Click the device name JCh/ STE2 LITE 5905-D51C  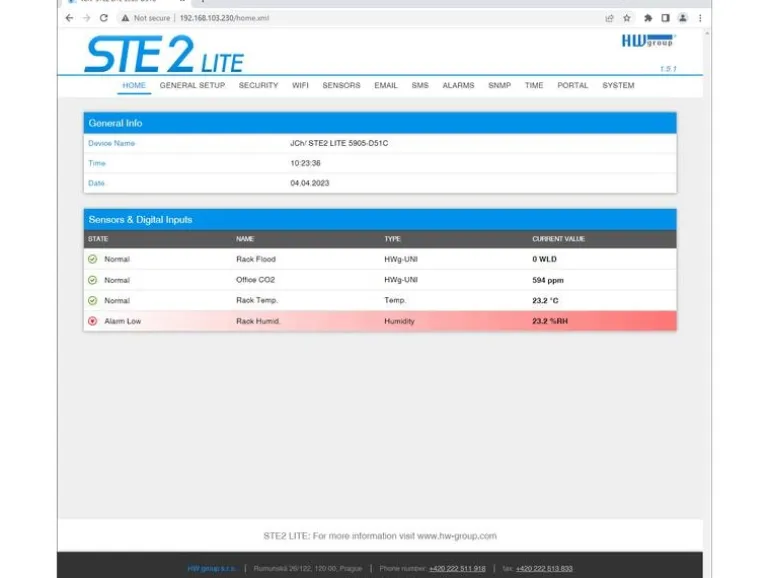pos(339,143)
